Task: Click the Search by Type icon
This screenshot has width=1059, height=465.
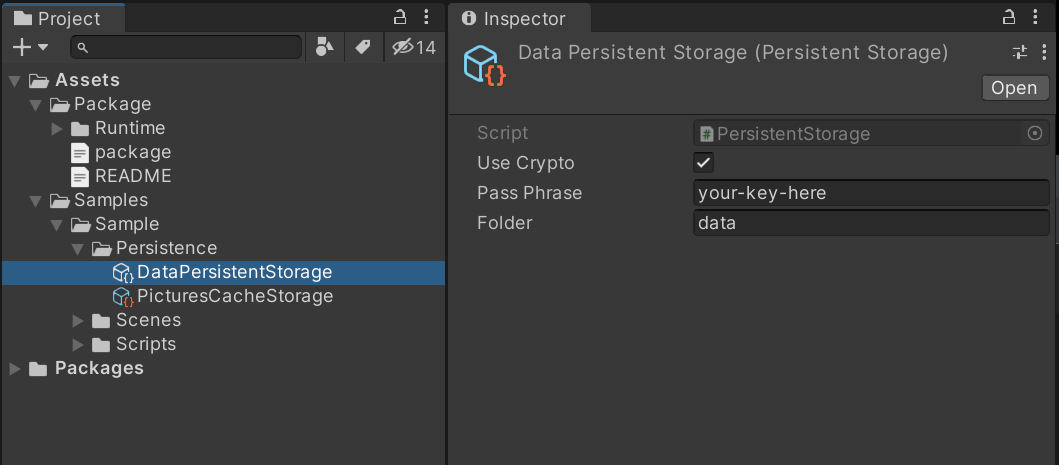Action: 324,47
